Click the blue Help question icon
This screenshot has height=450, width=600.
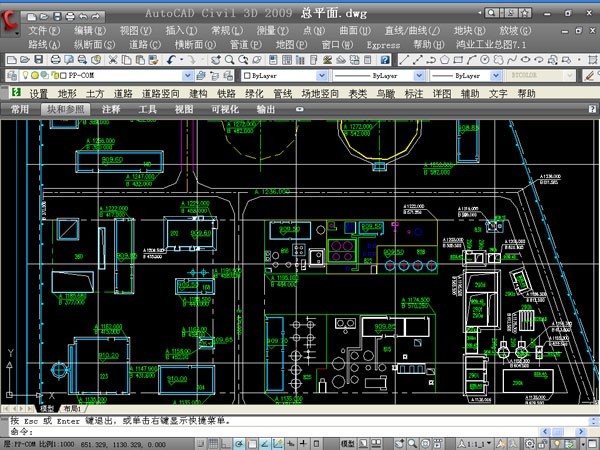click(385, 60)
